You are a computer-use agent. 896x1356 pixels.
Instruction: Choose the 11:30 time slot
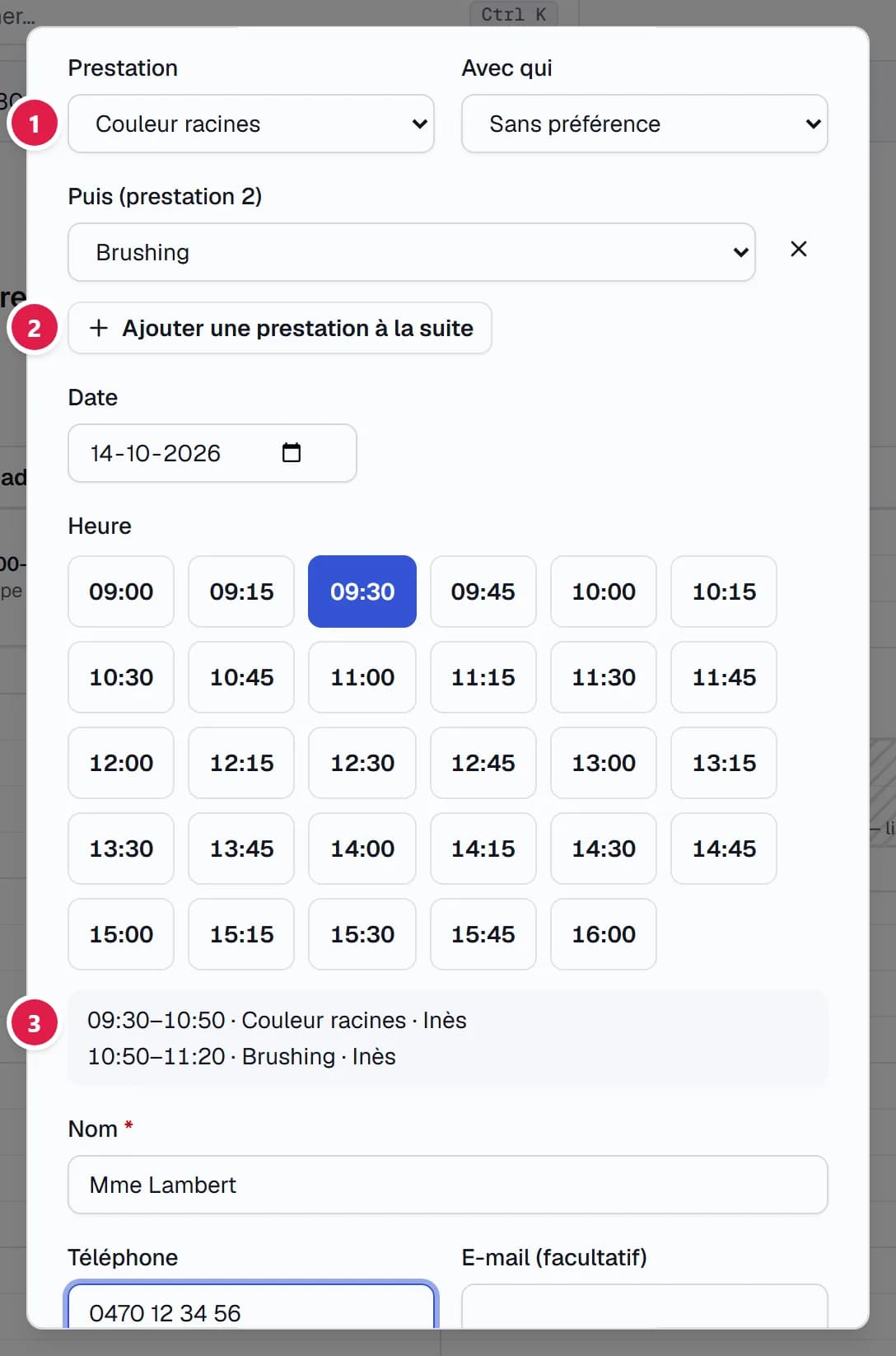(x=604, y=677)
